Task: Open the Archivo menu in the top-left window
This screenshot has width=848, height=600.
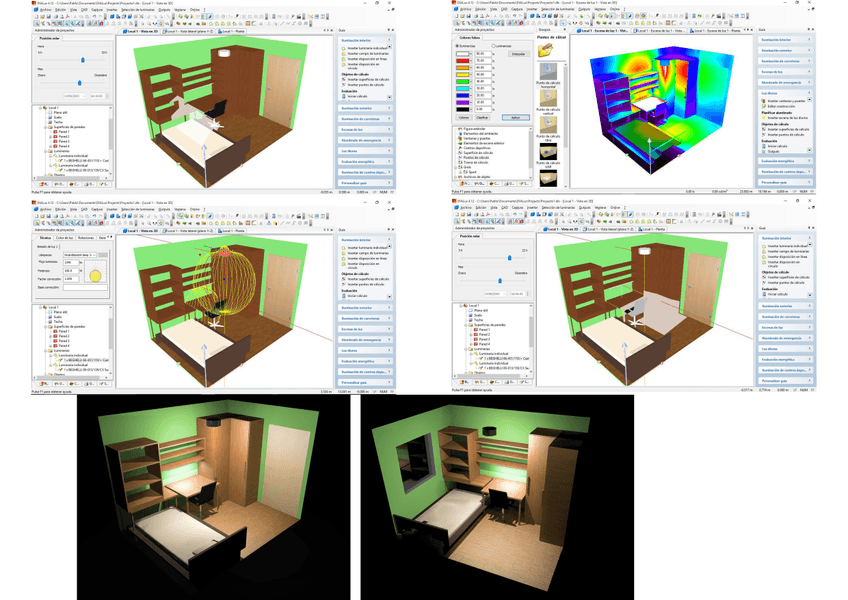Action: click(x=44, y=10)
